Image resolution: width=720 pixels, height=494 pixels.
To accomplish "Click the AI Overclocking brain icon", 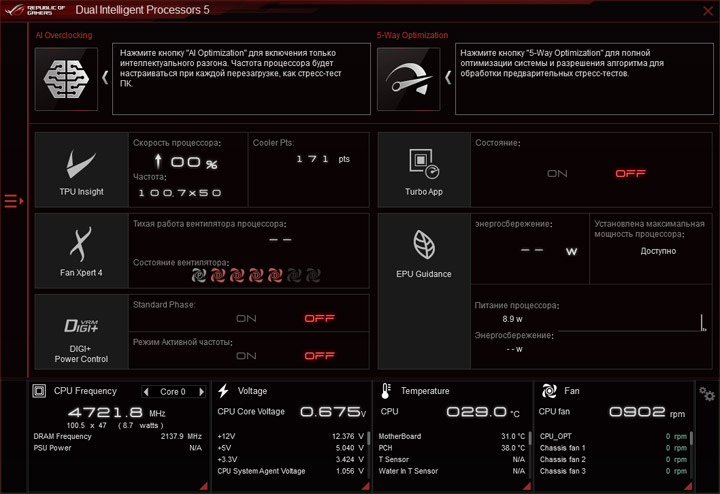I will [x=66, y=79].
